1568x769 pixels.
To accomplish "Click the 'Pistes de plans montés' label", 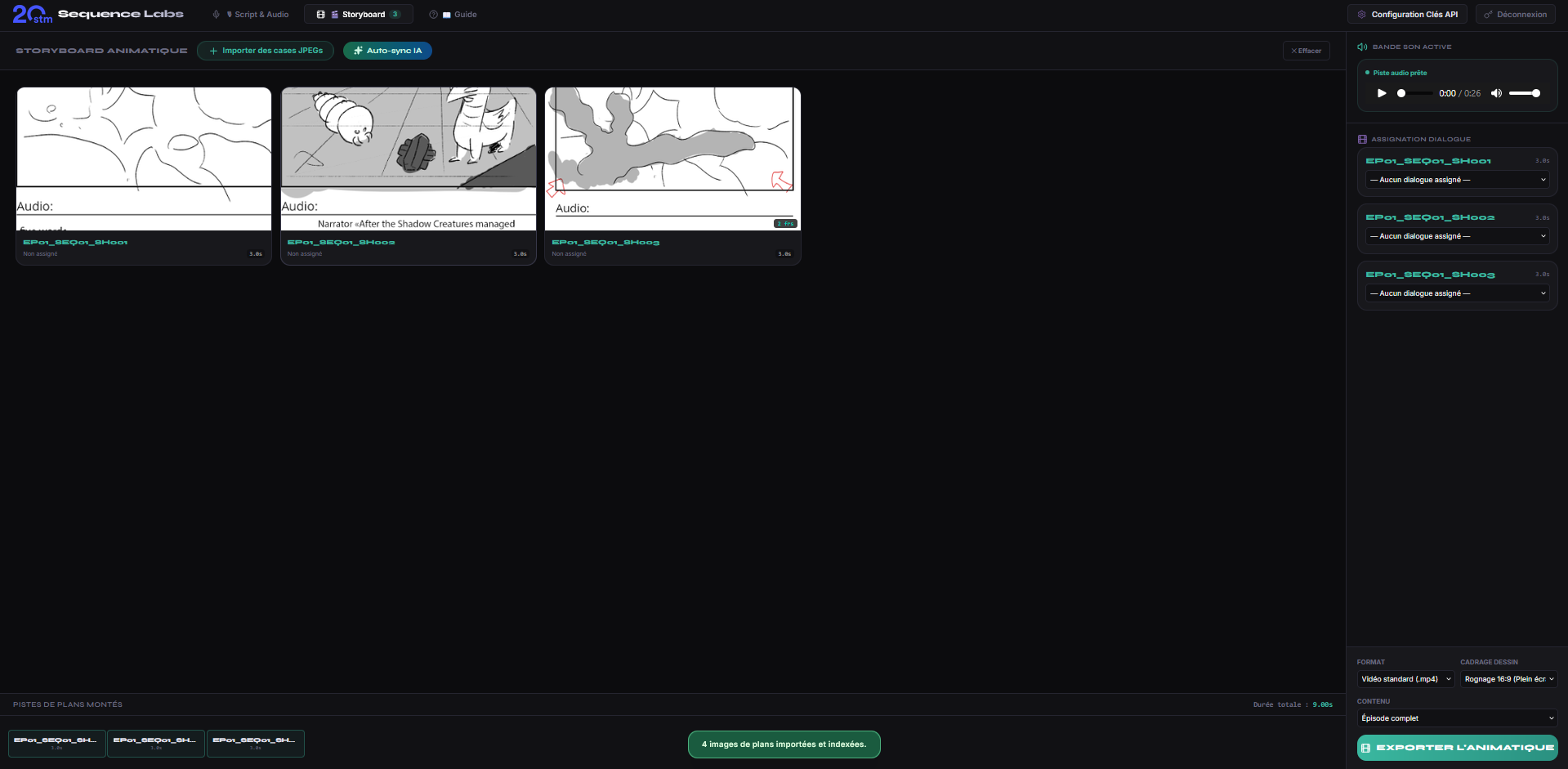I will pos(68,704).
